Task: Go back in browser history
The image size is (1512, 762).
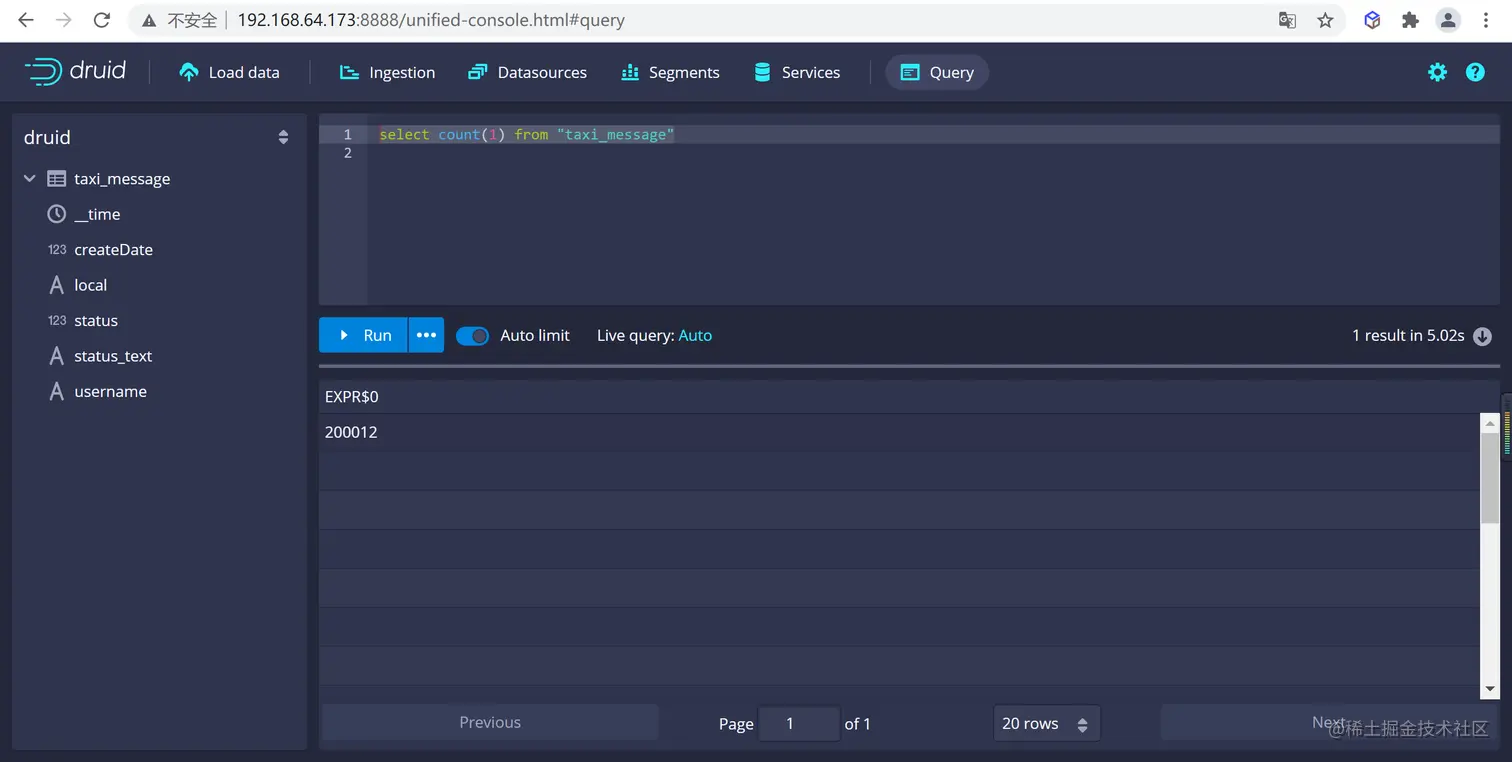Action: coord(26,20)
